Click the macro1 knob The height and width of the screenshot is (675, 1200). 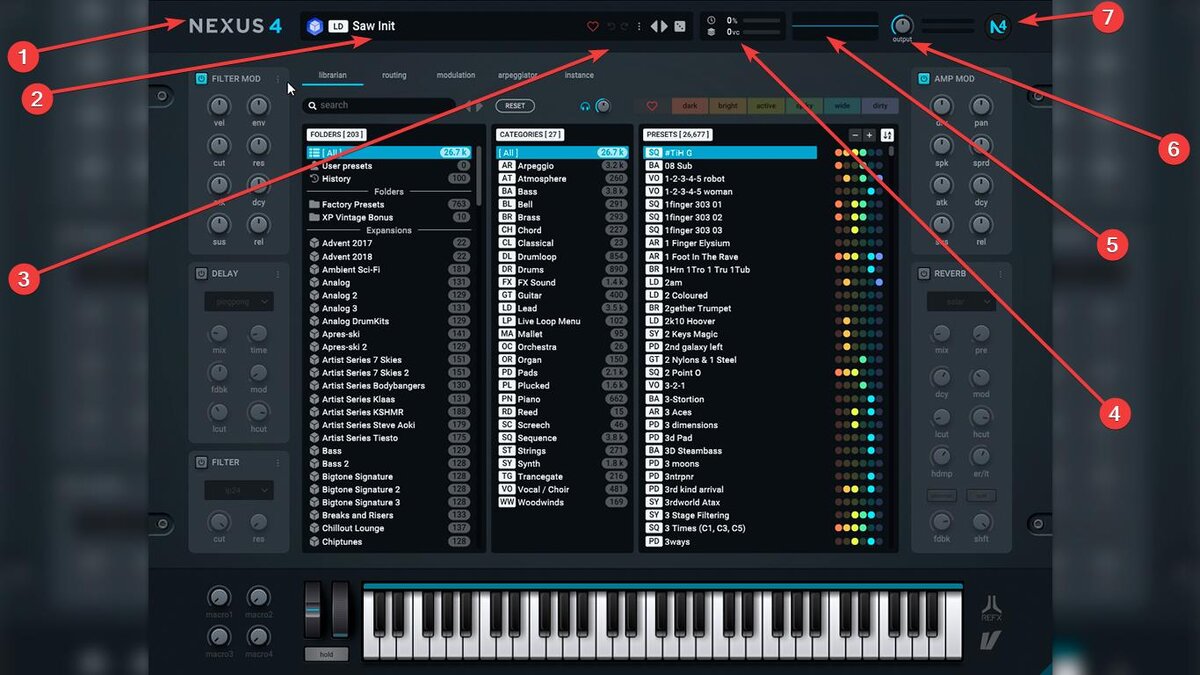[219, 597]
